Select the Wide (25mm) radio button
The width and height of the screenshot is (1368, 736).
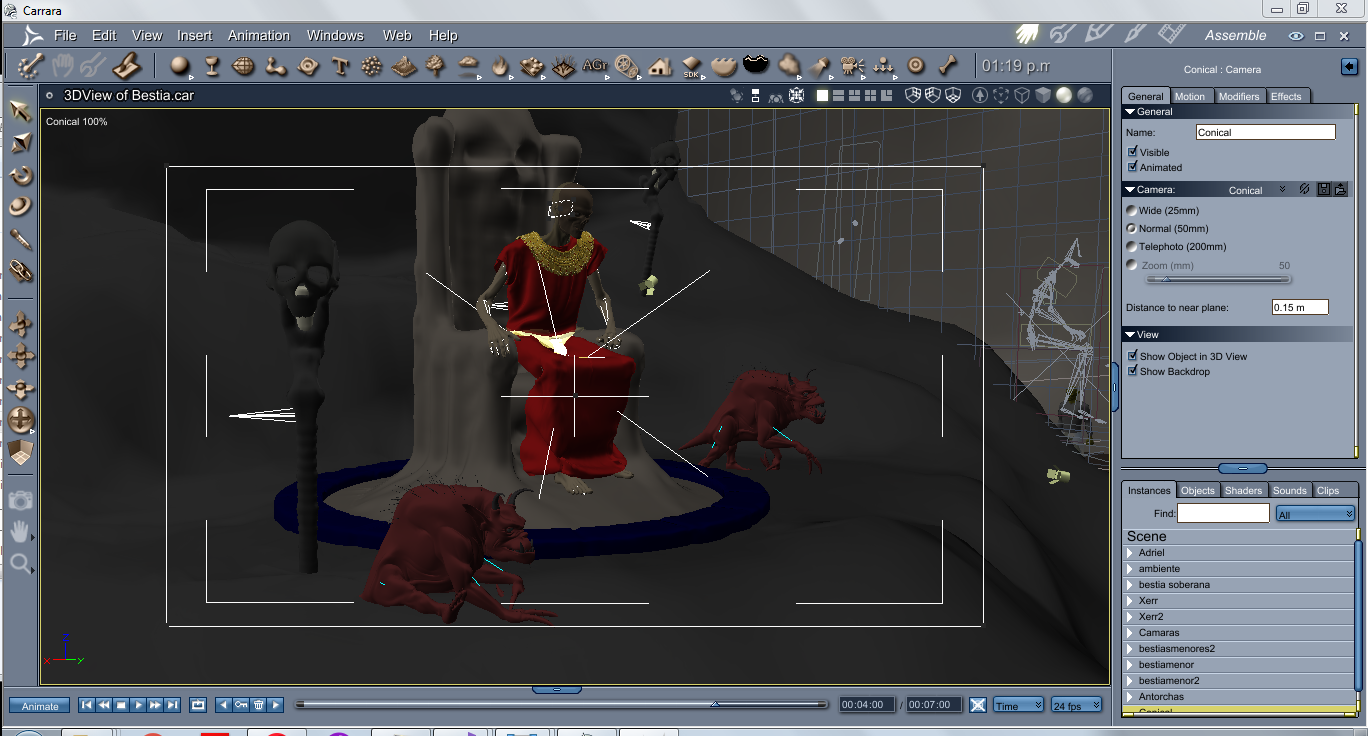(x=1132, y=210)
